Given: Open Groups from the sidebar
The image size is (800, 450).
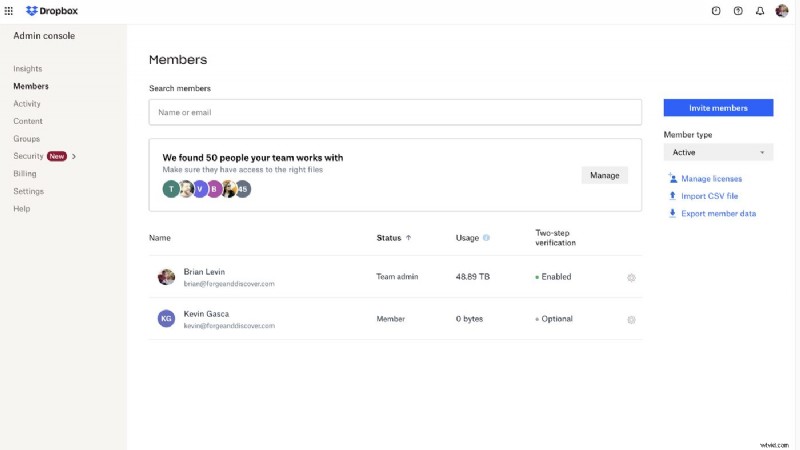Looking at the screenshot, I should pyautogui.click(x=26, y=139).
